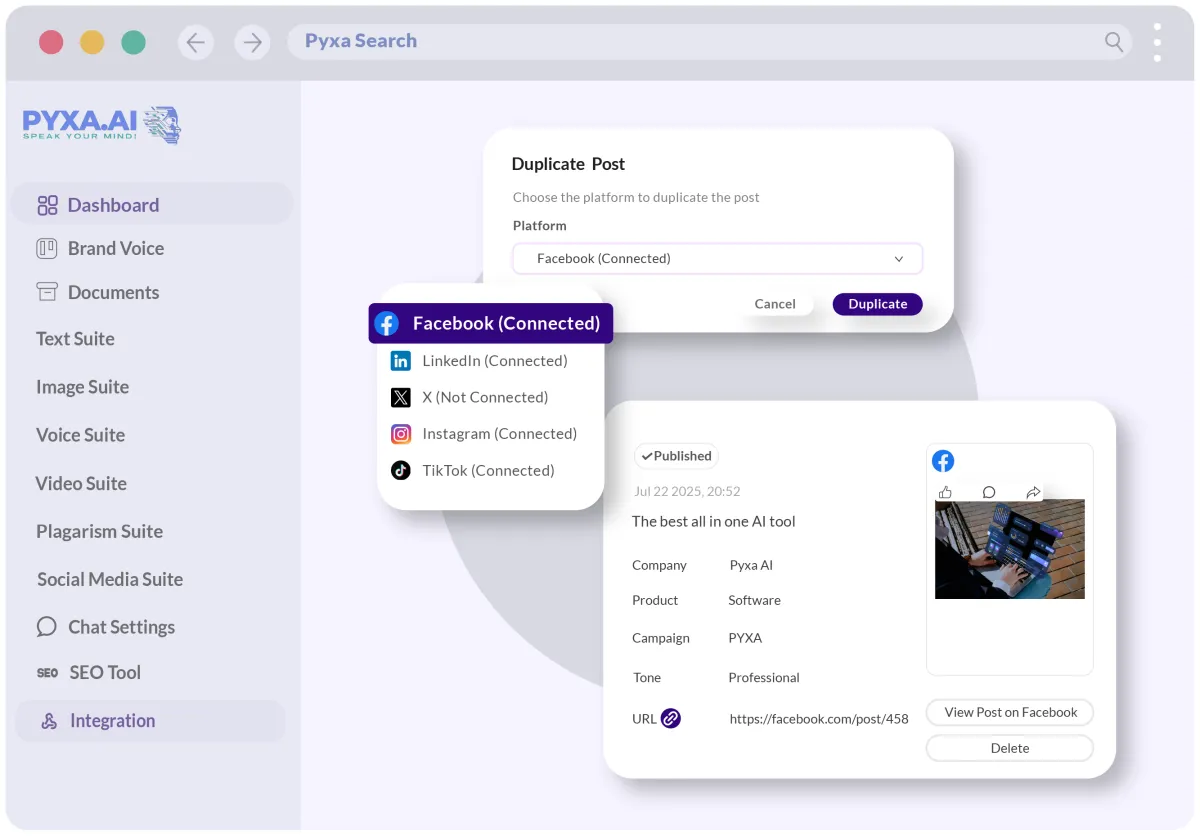The width and height of the screenshot is (1200, 836).
Task: Click the LinkedIn logo icon
Action: (x=401, y=361)
